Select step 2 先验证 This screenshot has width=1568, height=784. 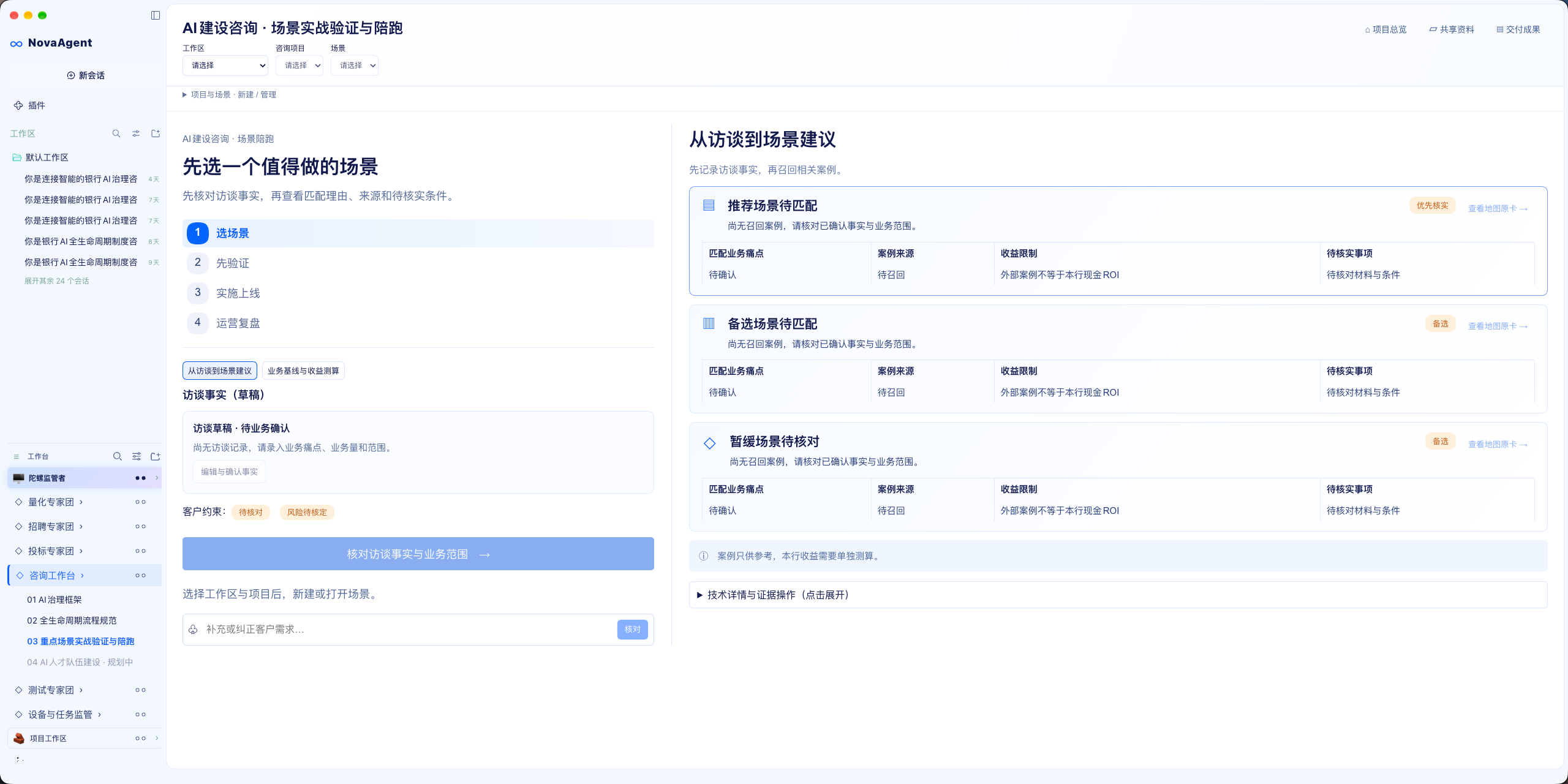[x=418, y=263]
